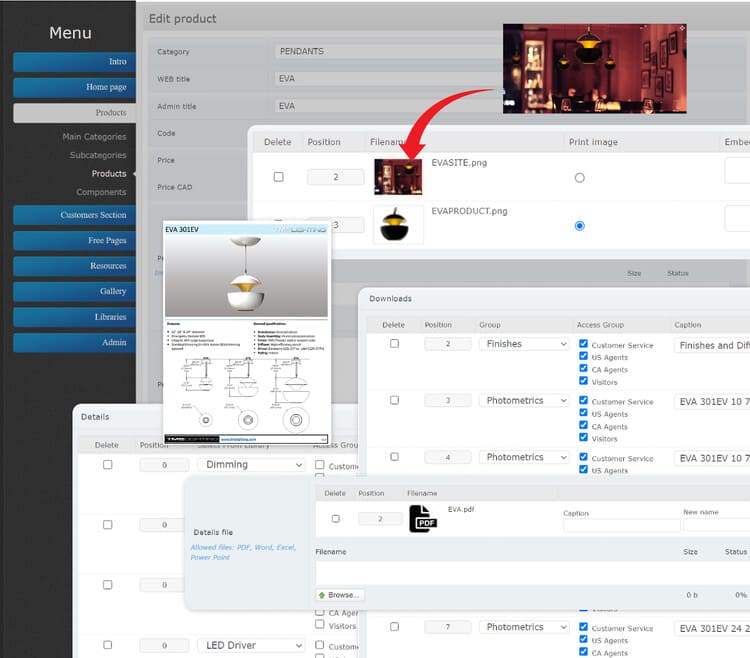Image resolution: width=750 pixels, height=658 pixels.
Task: Go to Home page in the menu
Action: (x=74, y=87)
